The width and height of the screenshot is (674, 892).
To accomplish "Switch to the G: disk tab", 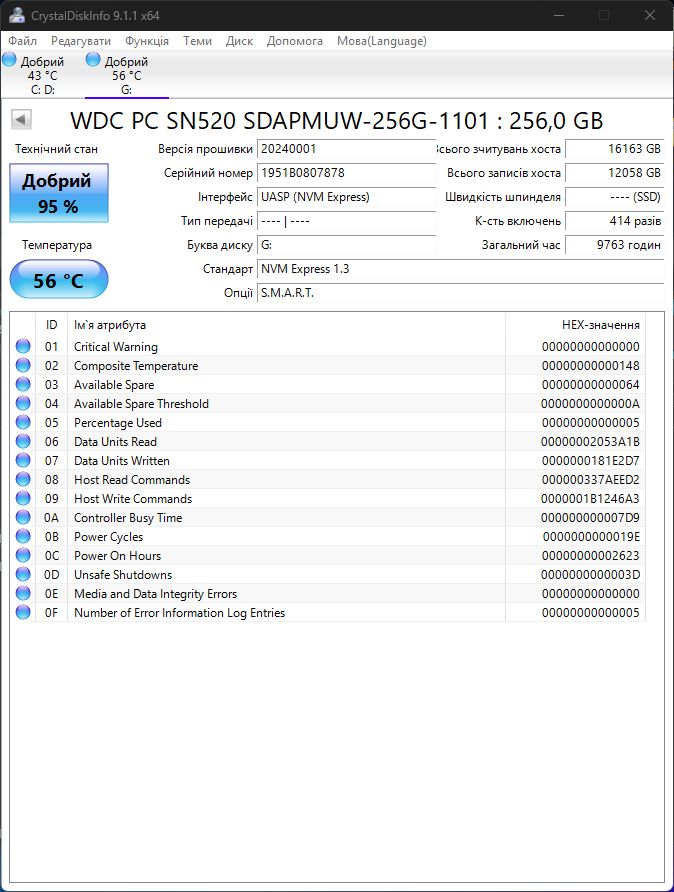I will click(x=126, y=75).
